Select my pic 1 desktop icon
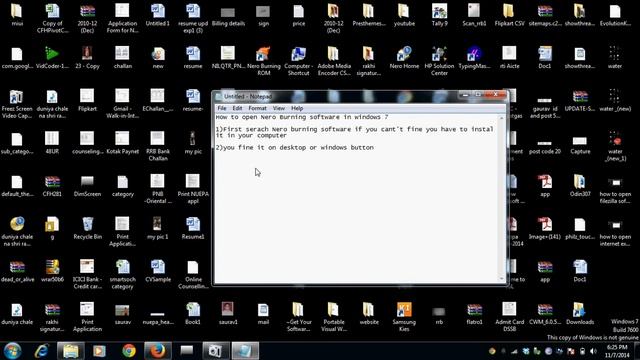 coord(158,228)
